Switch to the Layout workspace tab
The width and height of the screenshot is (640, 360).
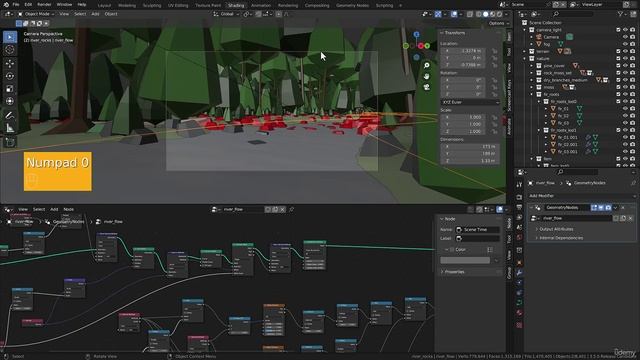coord(104,5)
